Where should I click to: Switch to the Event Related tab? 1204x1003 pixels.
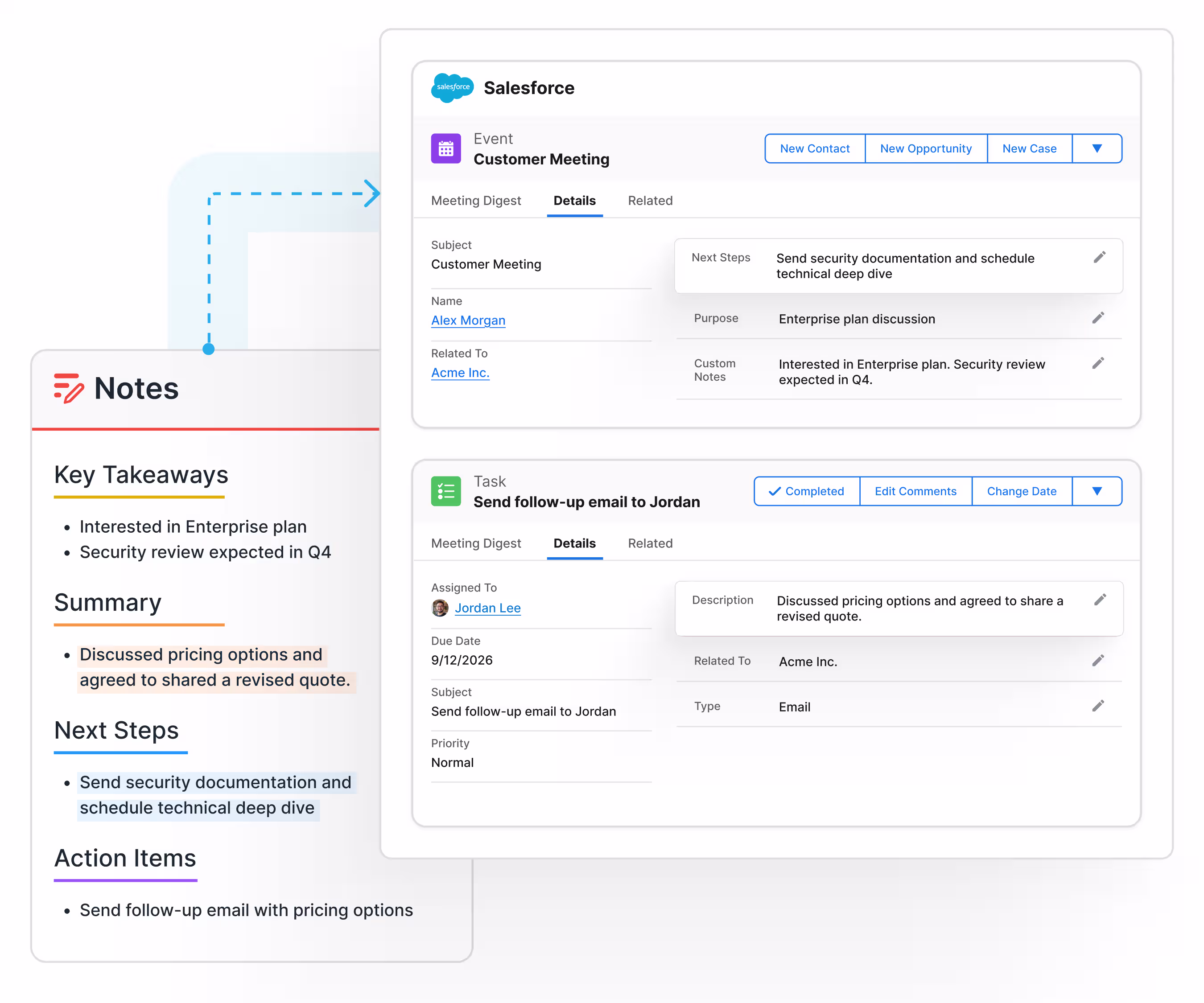[x=650, y=201]
